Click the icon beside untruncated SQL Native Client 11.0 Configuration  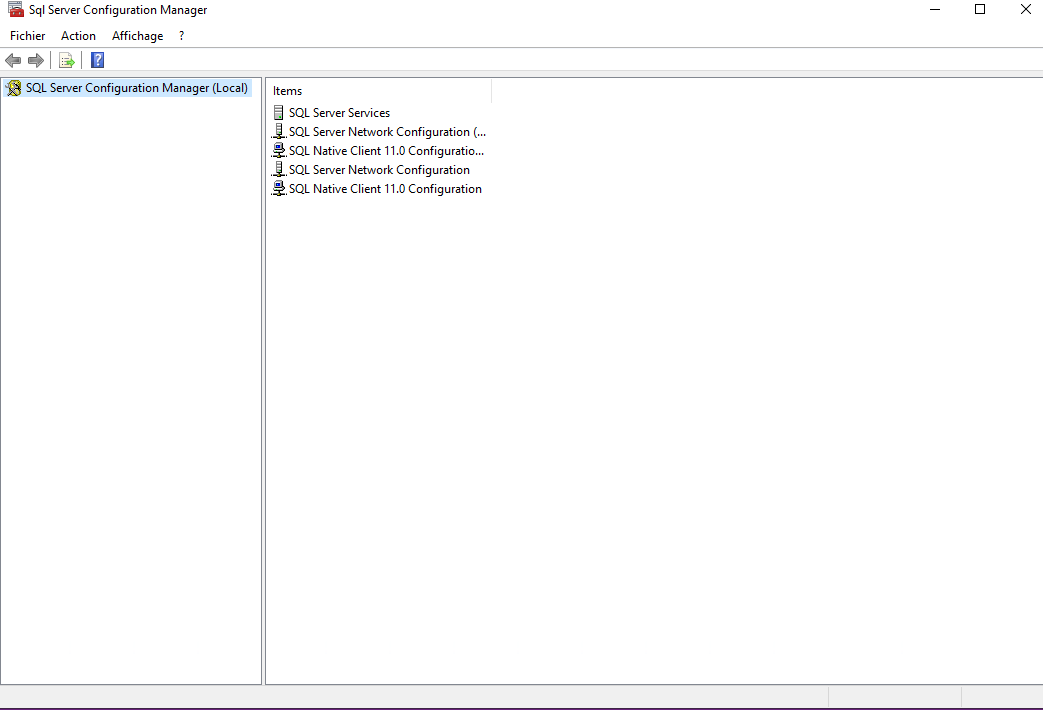(279, 188)
